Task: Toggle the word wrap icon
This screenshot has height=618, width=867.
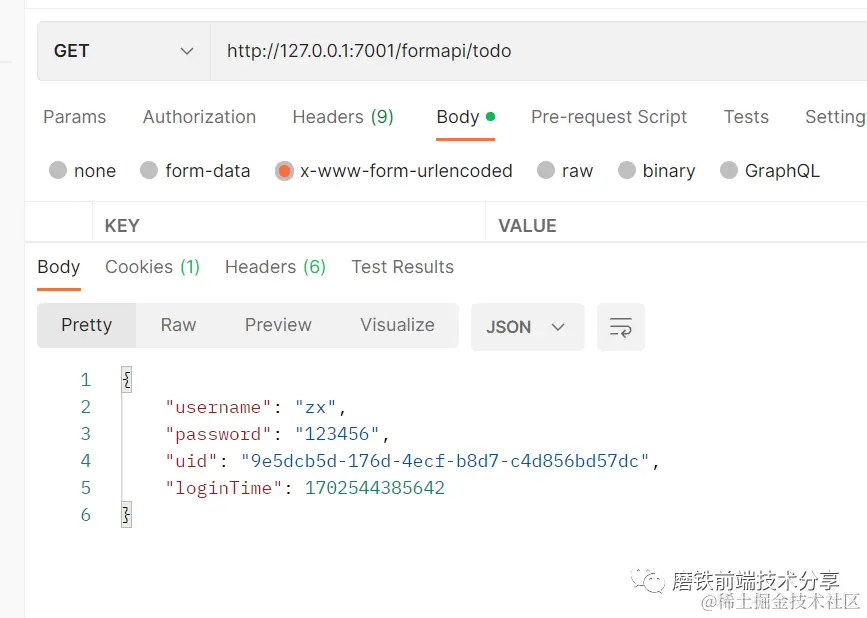Action: pos(620,327)
